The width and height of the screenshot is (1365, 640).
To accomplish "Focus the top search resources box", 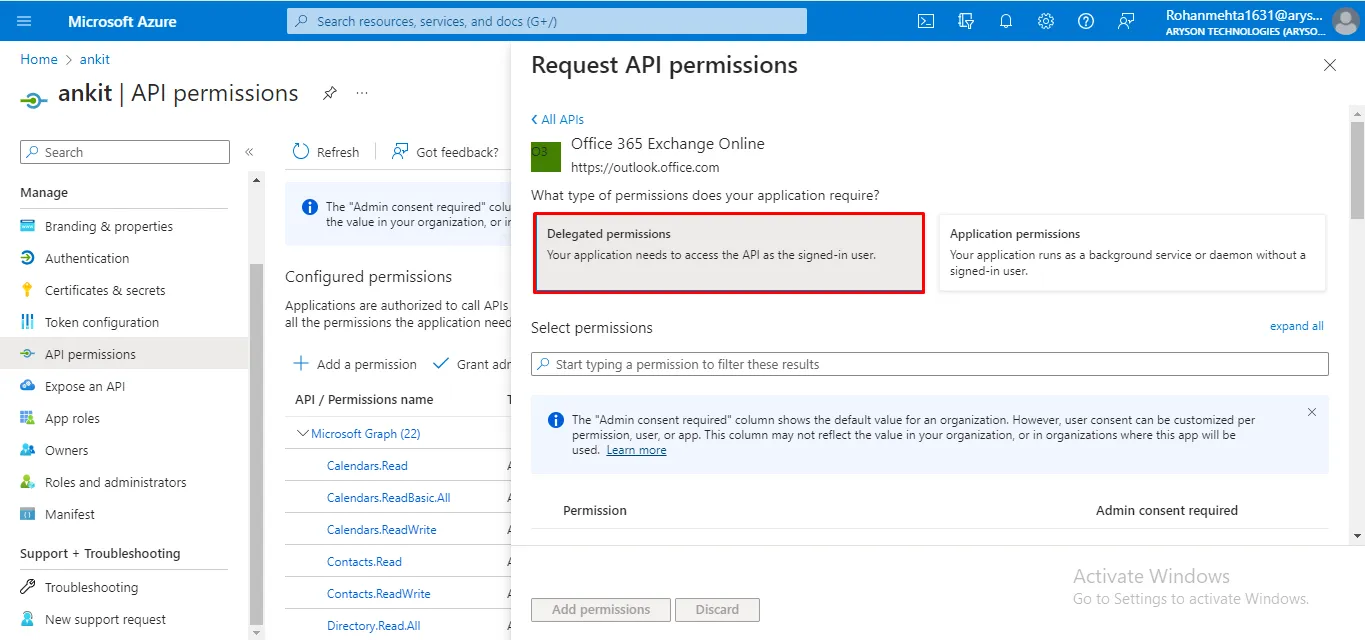I will pyautogui.click(x=547, y=21).
